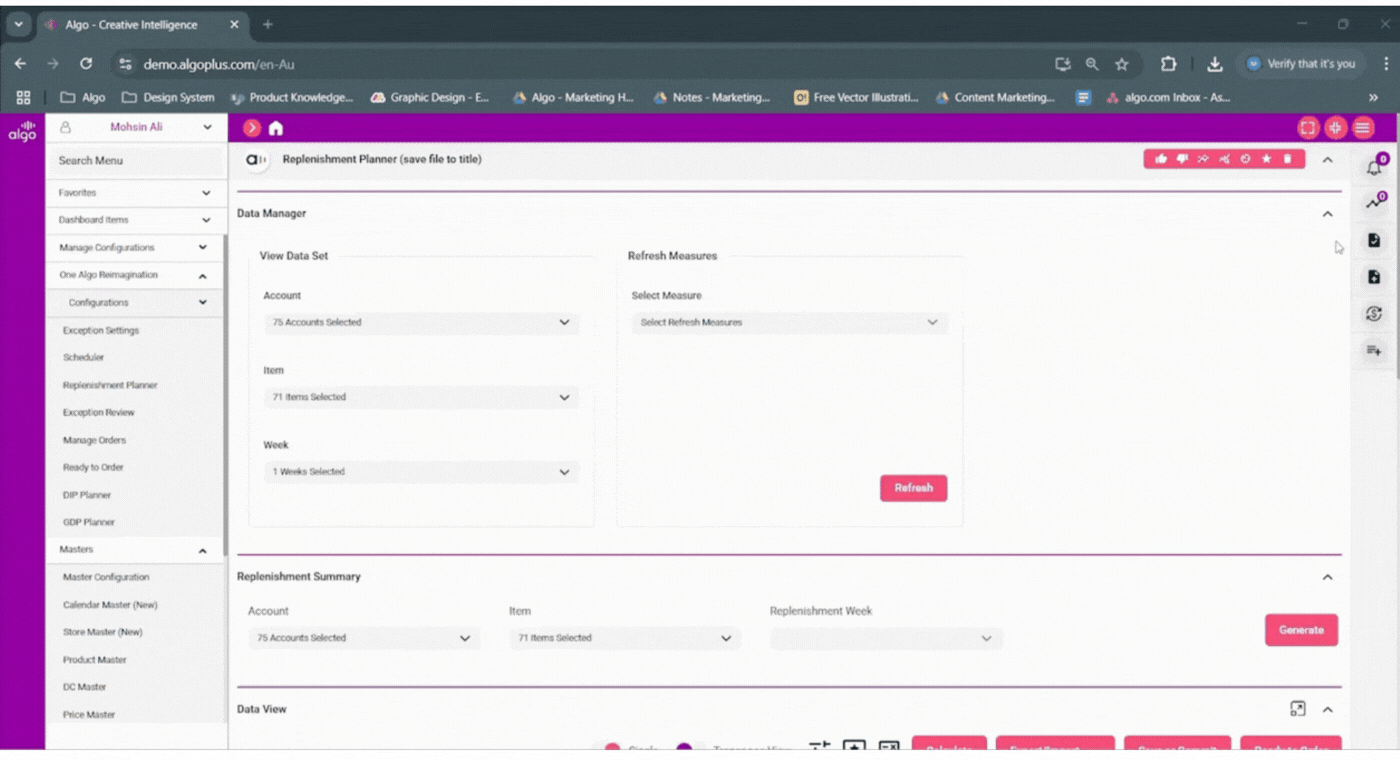
Task: Open Exception Settings menu item
Action: tap(101, 330)
